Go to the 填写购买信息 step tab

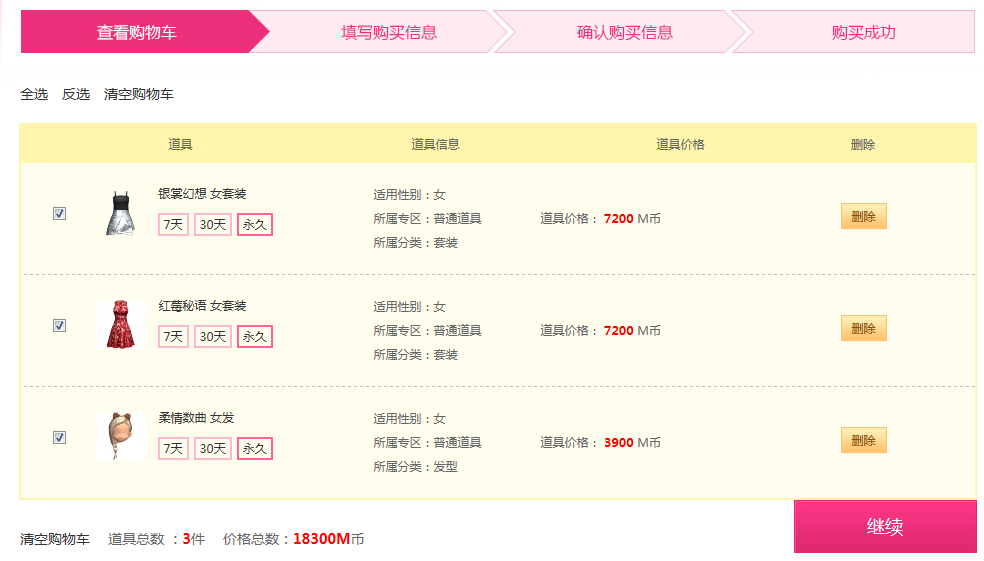click(x=388, y=32)
